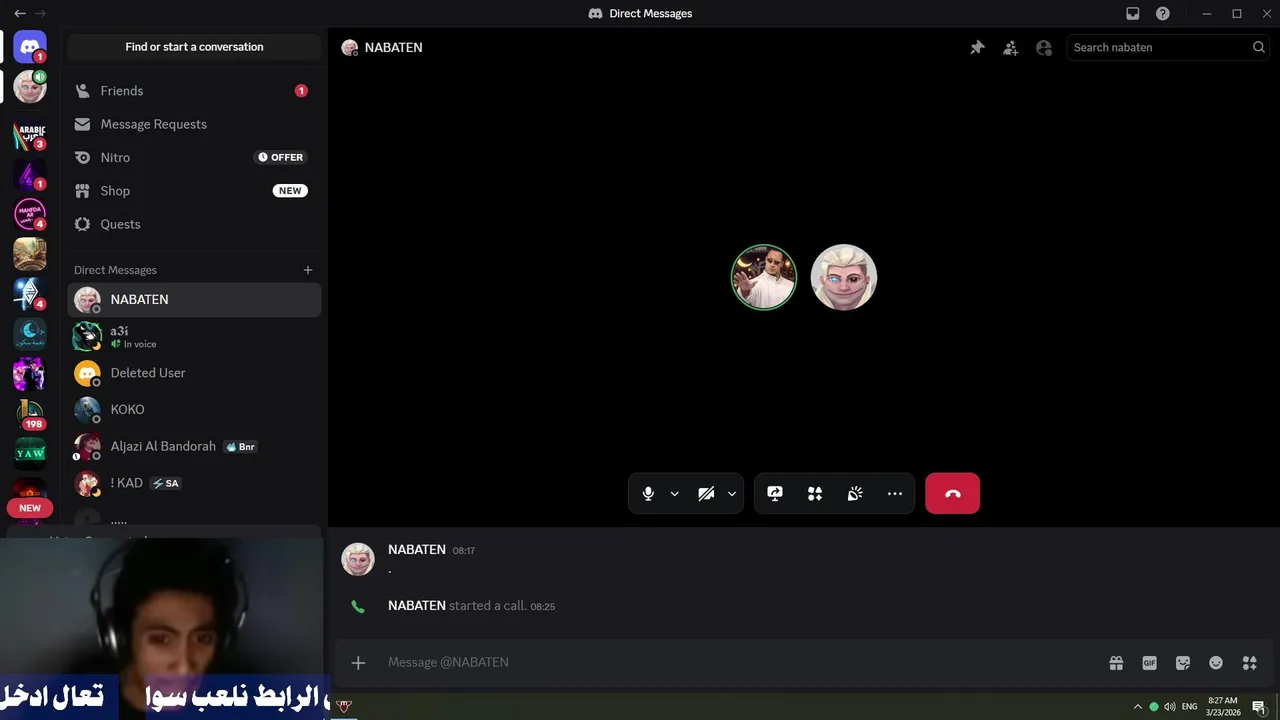Open the Quests page
The image size is (1280, 720).
click(x=194, y=224)
